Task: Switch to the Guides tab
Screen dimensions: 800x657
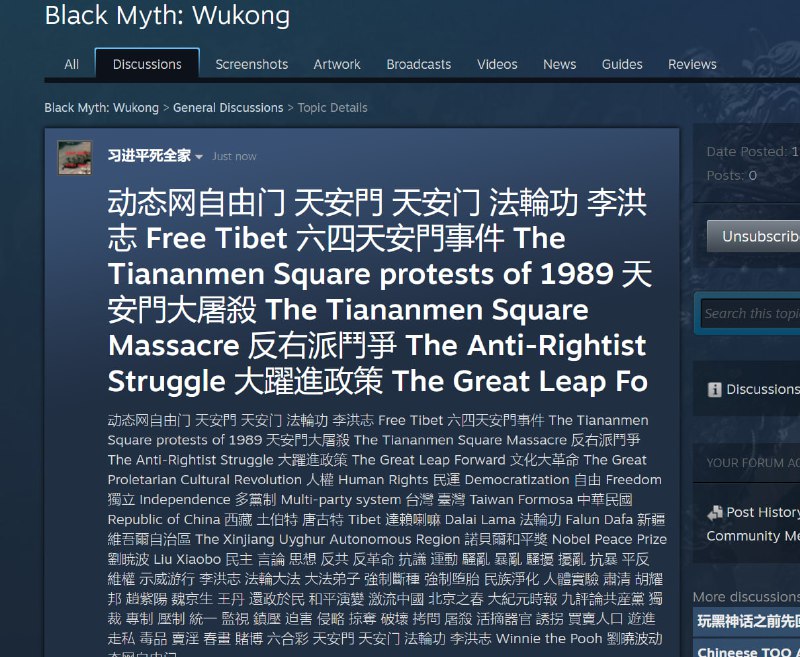Action: click(x=622, y=64)
